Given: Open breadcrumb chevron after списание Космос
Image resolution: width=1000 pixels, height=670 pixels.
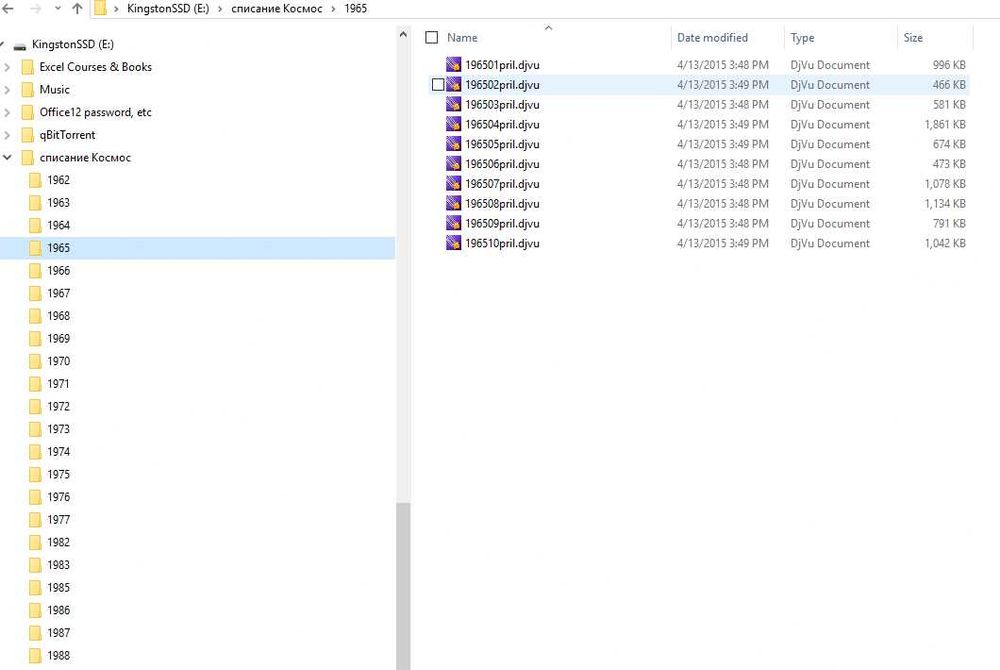Looking at the screenshot, I should (x=333, y=9).
